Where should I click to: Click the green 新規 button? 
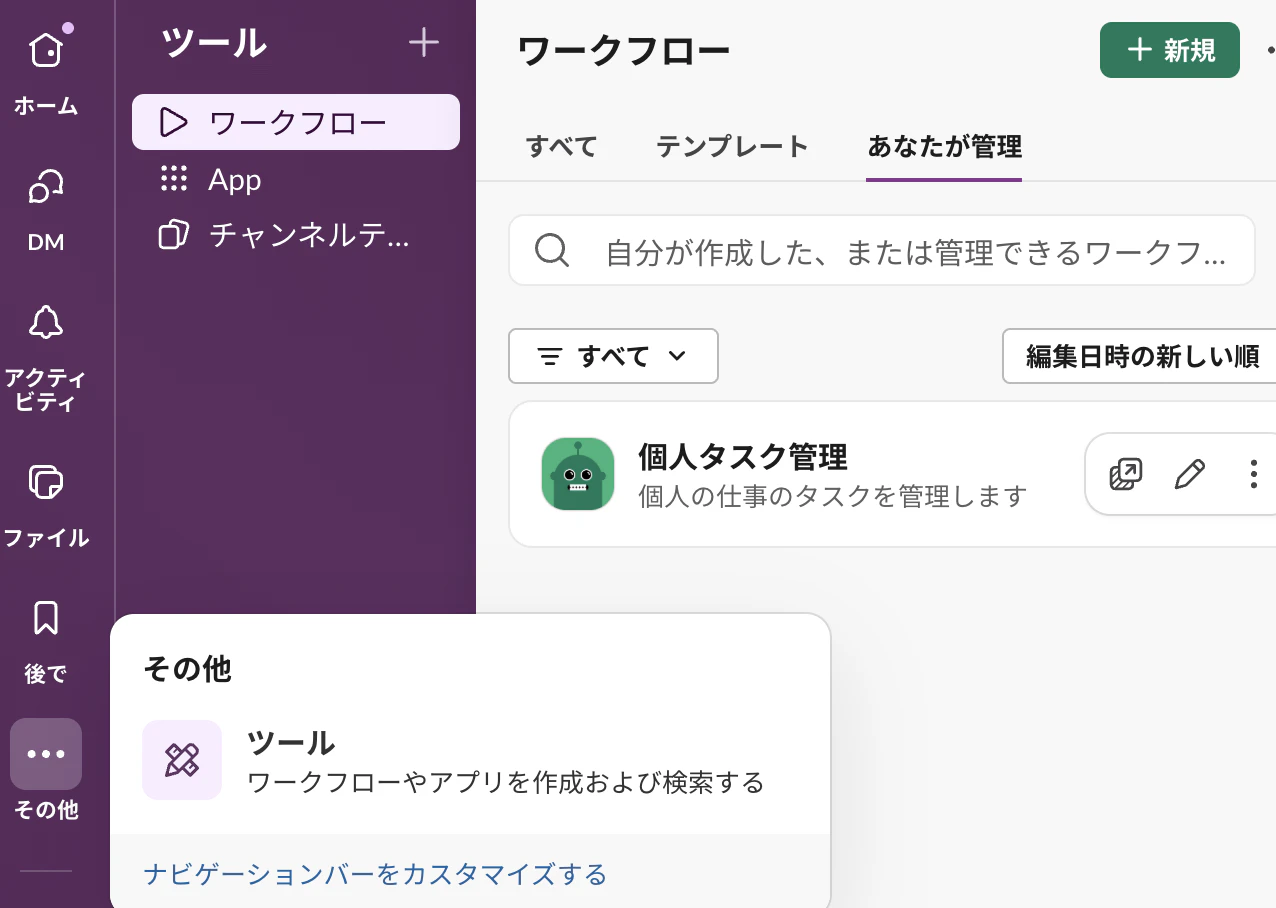click(x=1170, y=50)
